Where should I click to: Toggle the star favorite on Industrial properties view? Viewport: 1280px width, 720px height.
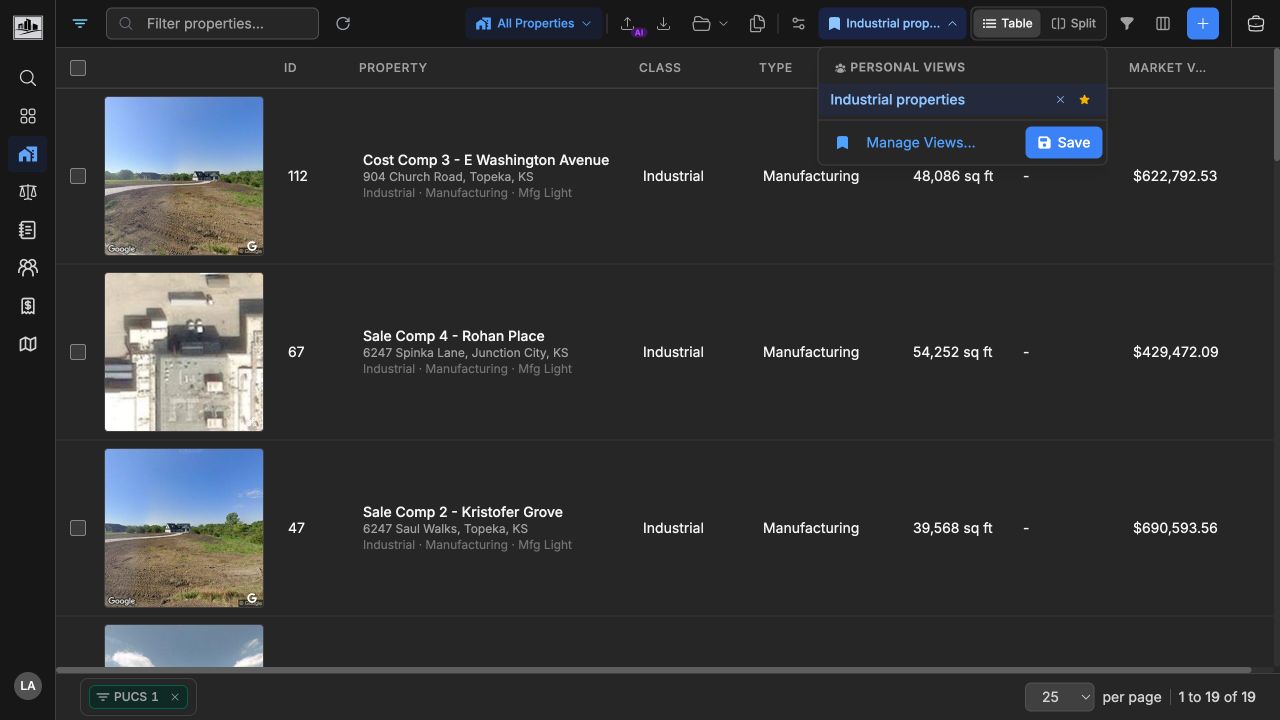pos(1084,100)
